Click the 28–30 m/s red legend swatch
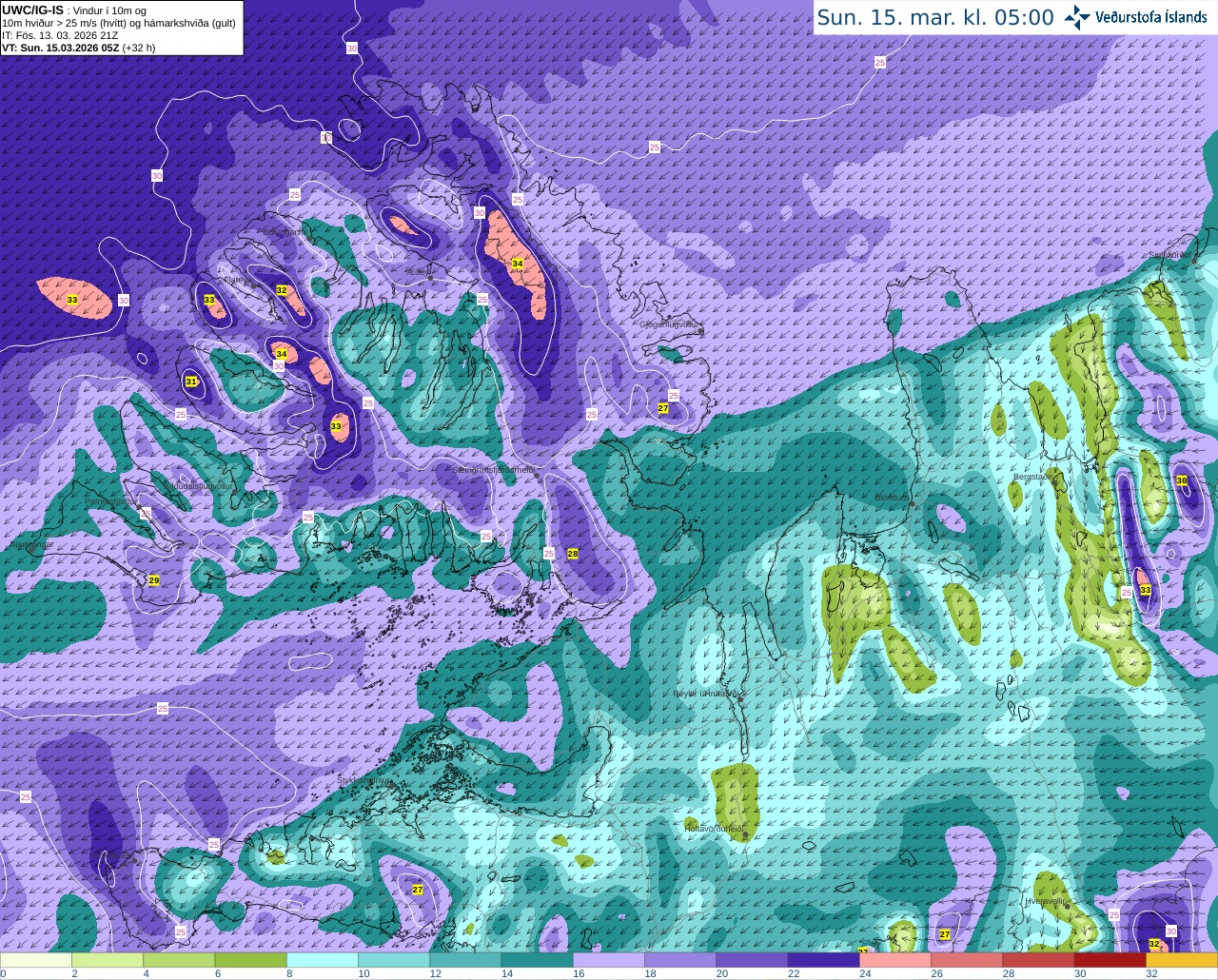This screenshot has width=1218, height=980. click(1038, 960)
